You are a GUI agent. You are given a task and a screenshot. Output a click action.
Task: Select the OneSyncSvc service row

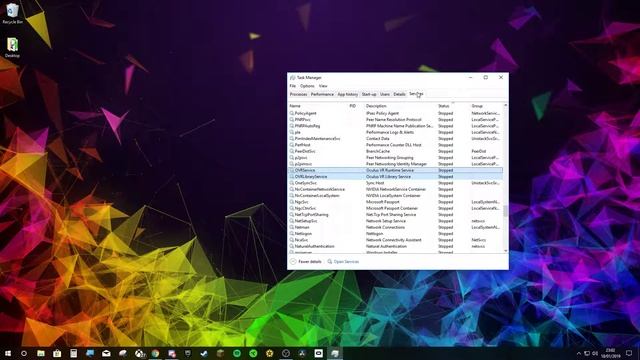click(396, 183)
